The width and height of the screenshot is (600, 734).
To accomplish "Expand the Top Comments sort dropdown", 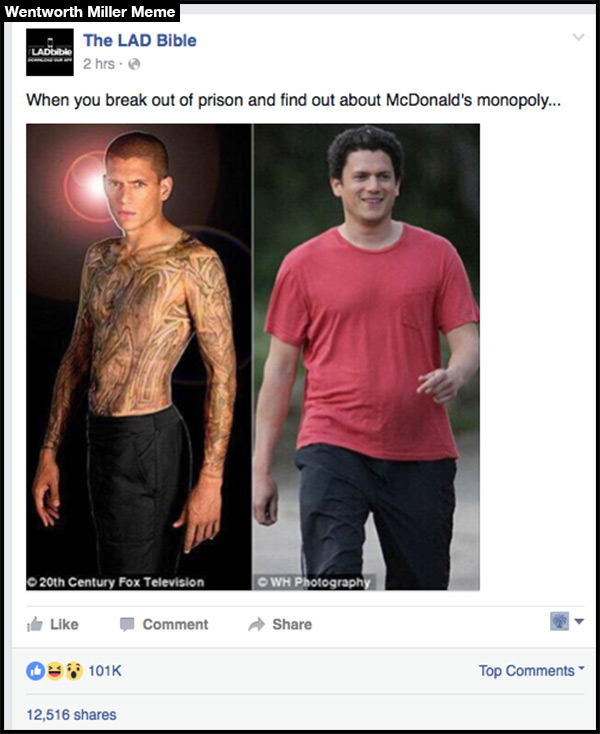I will click(532, 671).
